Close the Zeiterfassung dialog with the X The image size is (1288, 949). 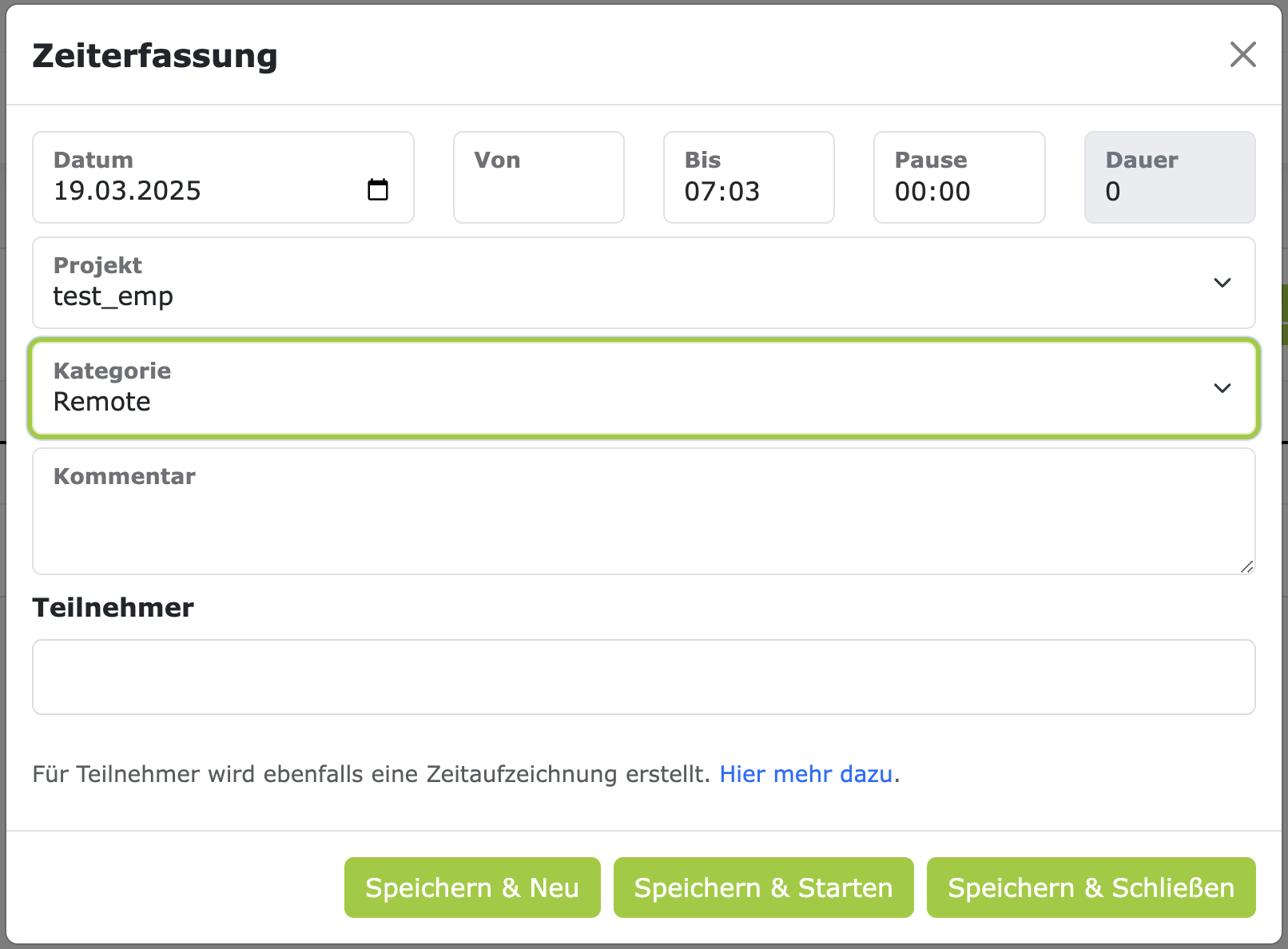click(x=1242, y=55)
